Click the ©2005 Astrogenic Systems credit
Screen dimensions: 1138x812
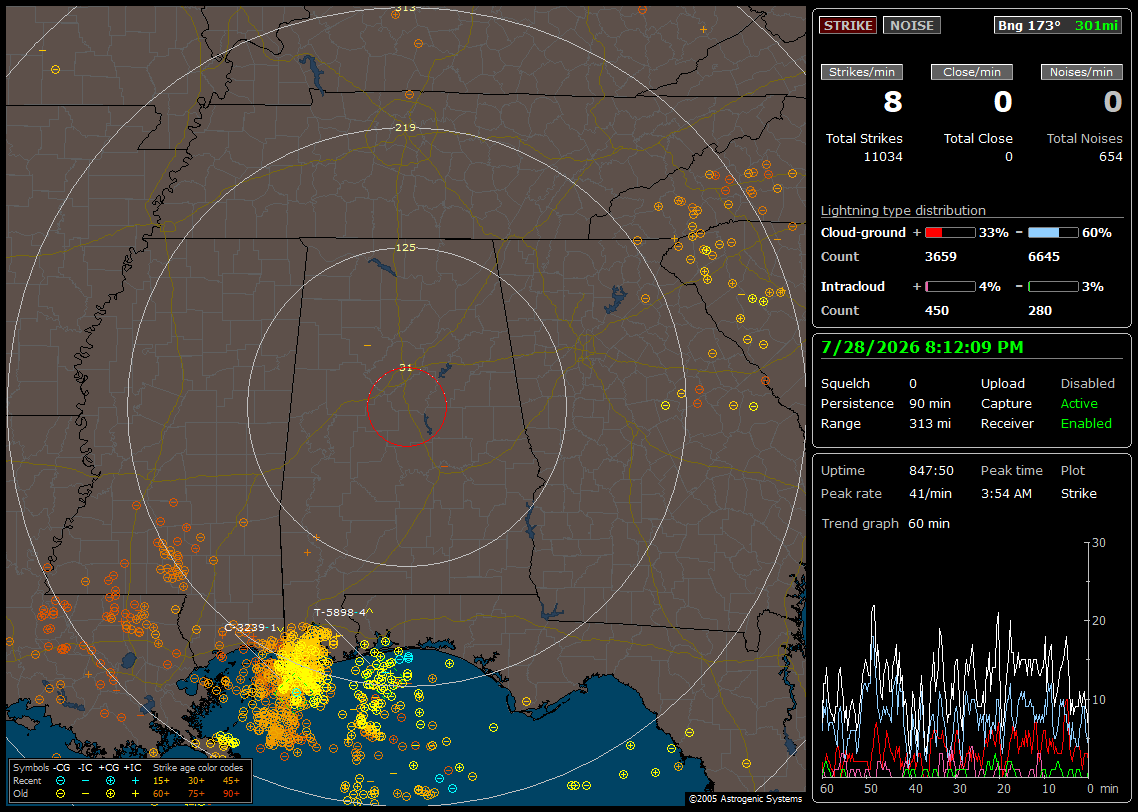tap(745, 799)
